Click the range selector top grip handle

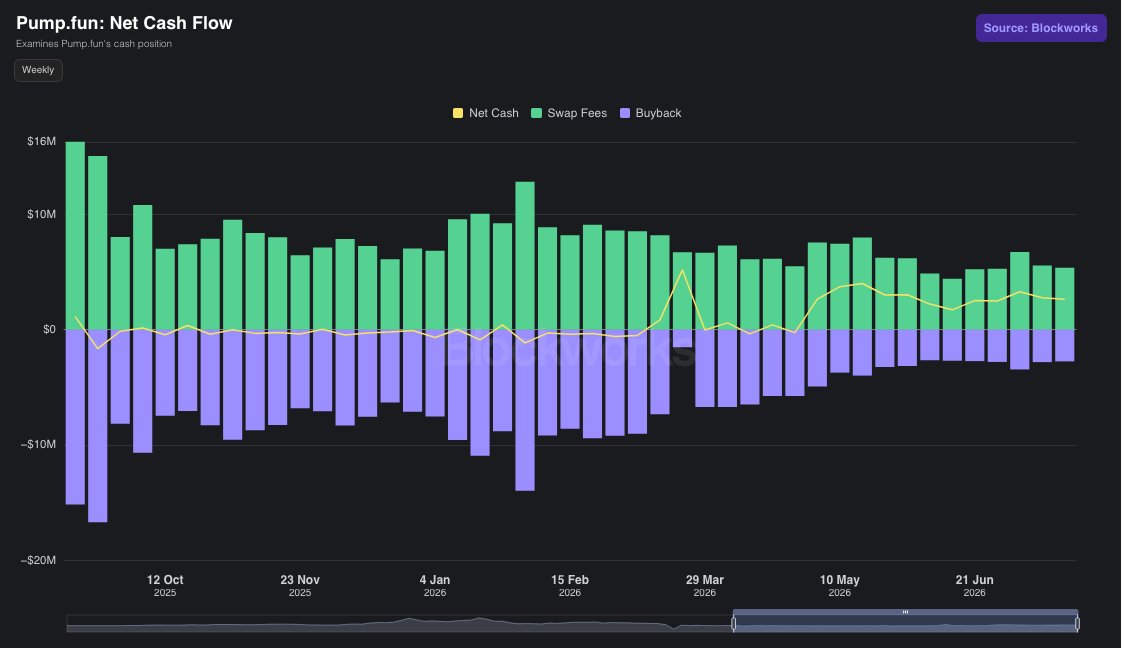pos(905,612)
